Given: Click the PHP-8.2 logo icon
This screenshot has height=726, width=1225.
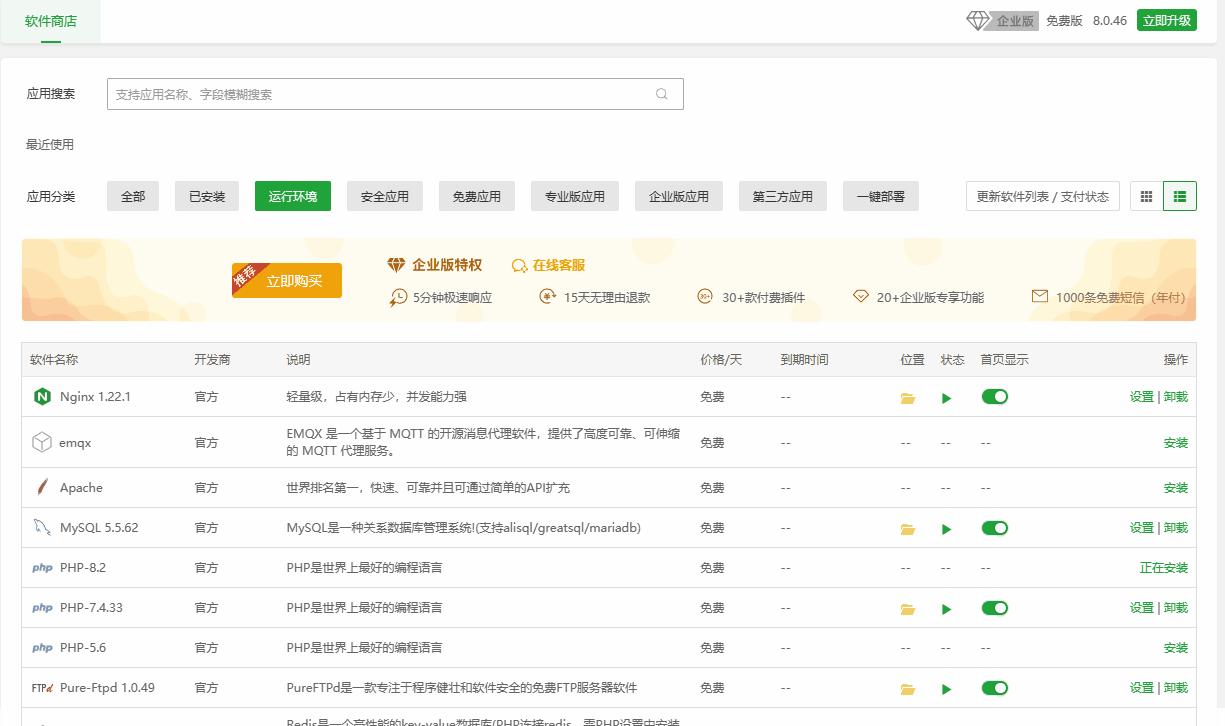Looking at the screenshot, I should [x=42, y=568].
